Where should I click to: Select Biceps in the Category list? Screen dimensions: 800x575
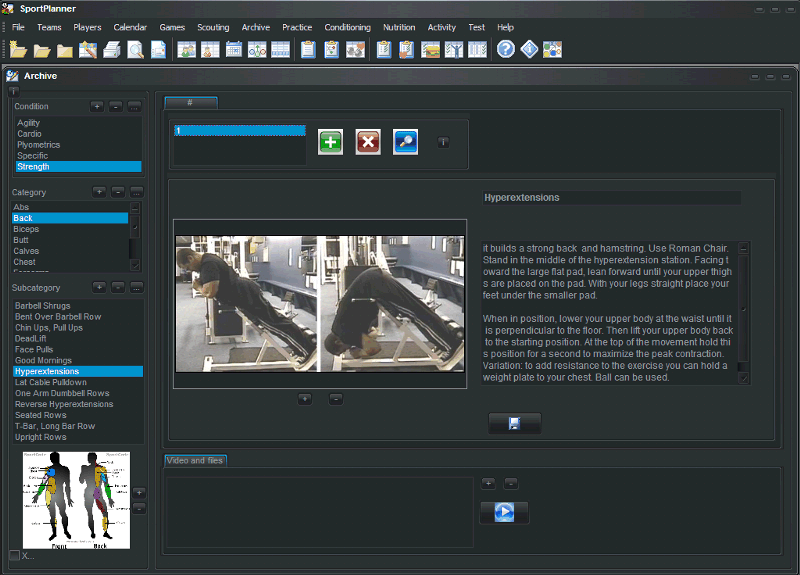pyautogui.click(x=70, y=229)
